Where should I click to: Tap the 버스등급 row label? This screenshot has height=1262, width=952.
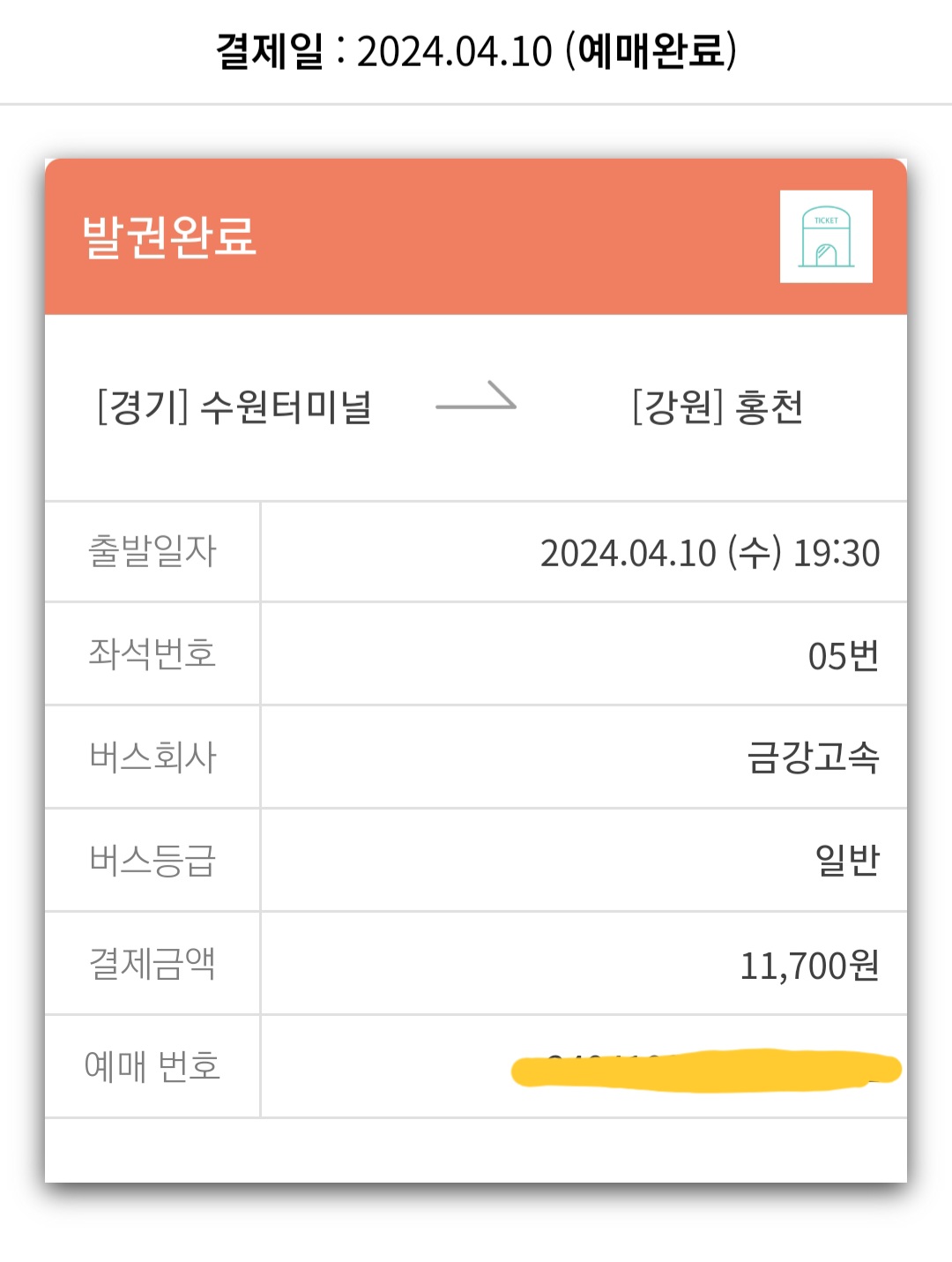pos(152,860)
